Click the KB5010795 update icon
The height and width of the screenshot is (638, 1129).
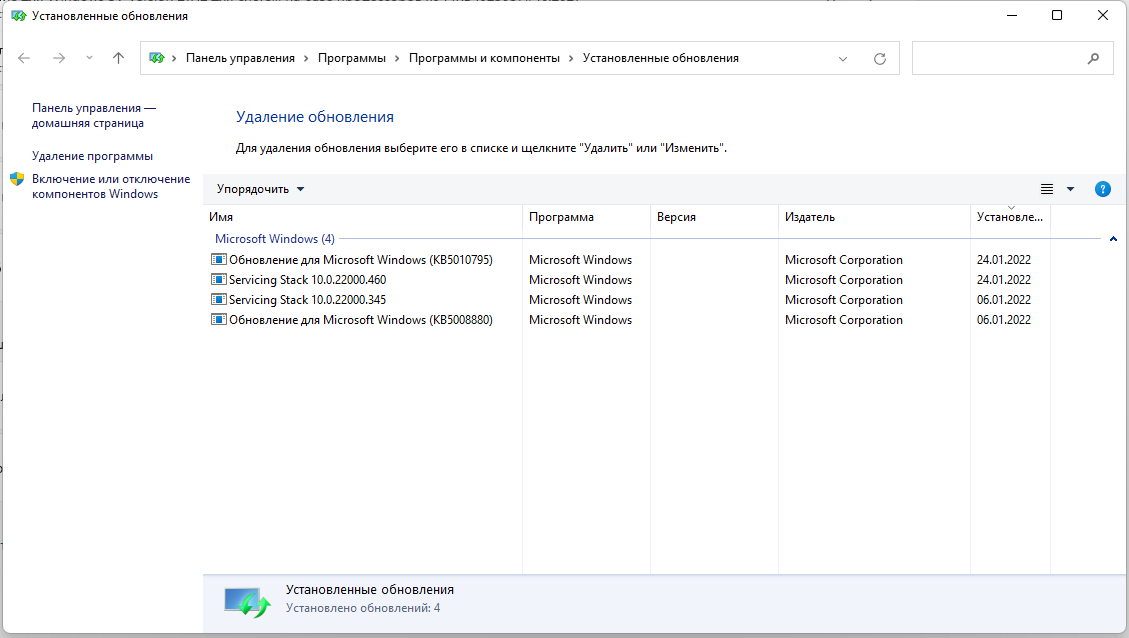pyautogui.click(x=219, y=260)
